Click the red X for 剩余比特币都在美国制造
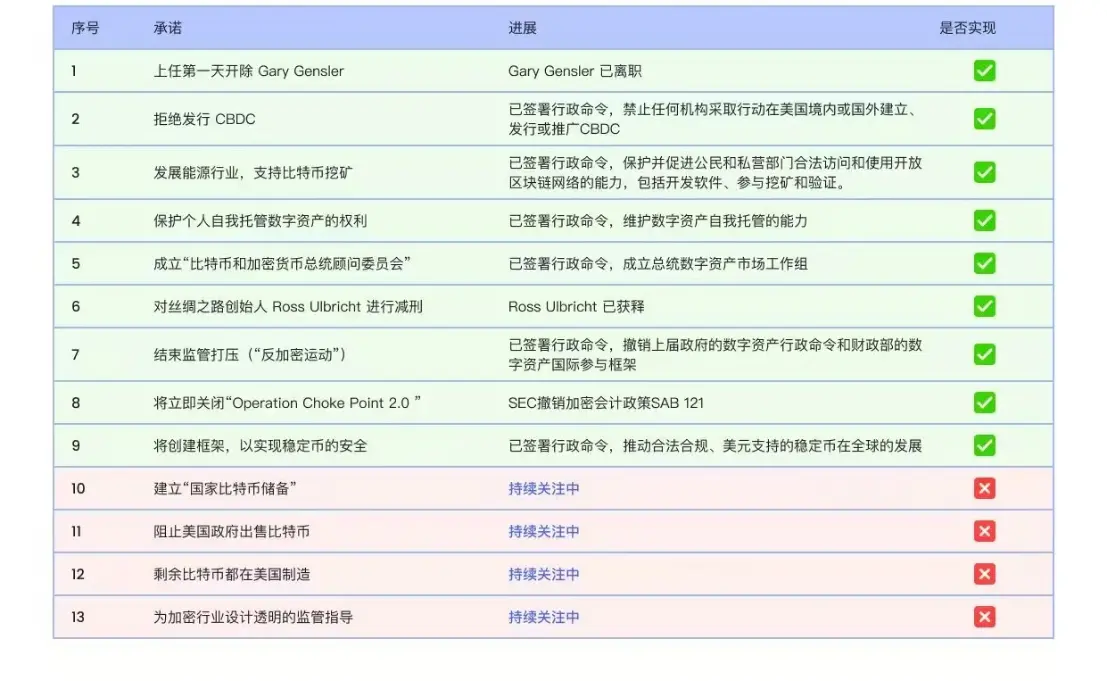The width and height of the screenshot is (1108, 681). pos(984,574)
